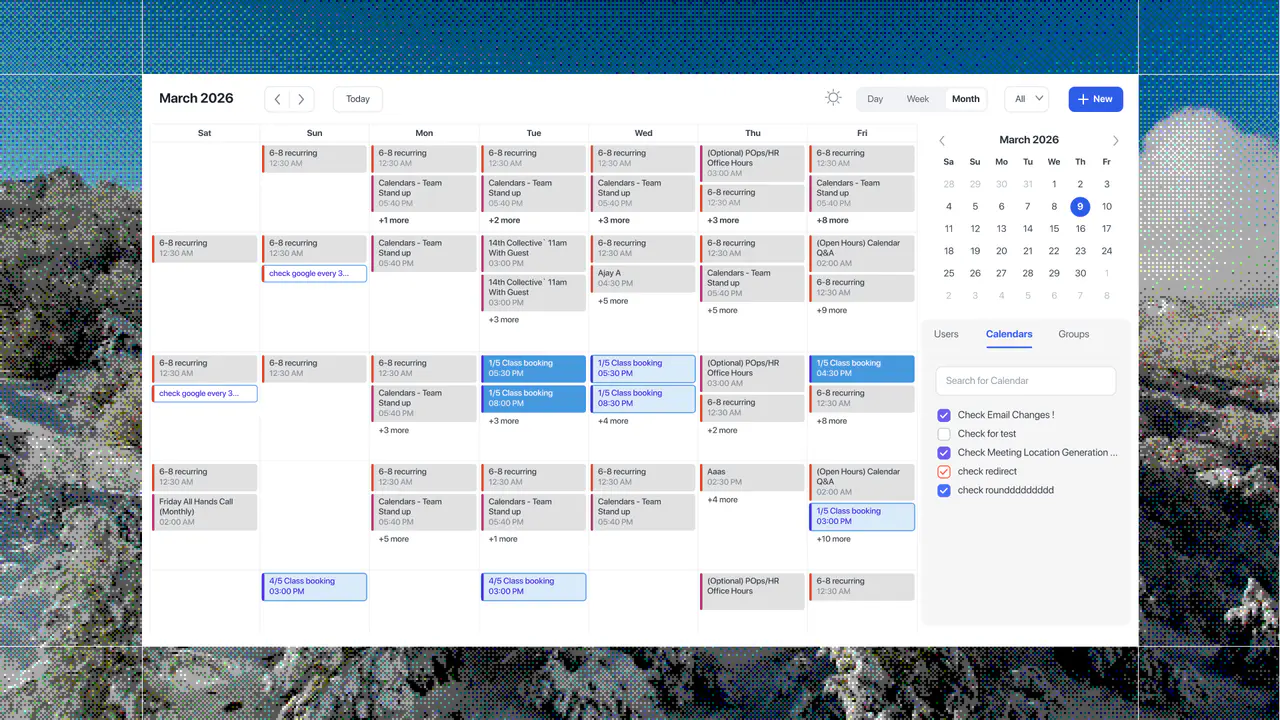Enable Check for test calendar
Viewport: 1280px width, 720px height.
(944, 434)
